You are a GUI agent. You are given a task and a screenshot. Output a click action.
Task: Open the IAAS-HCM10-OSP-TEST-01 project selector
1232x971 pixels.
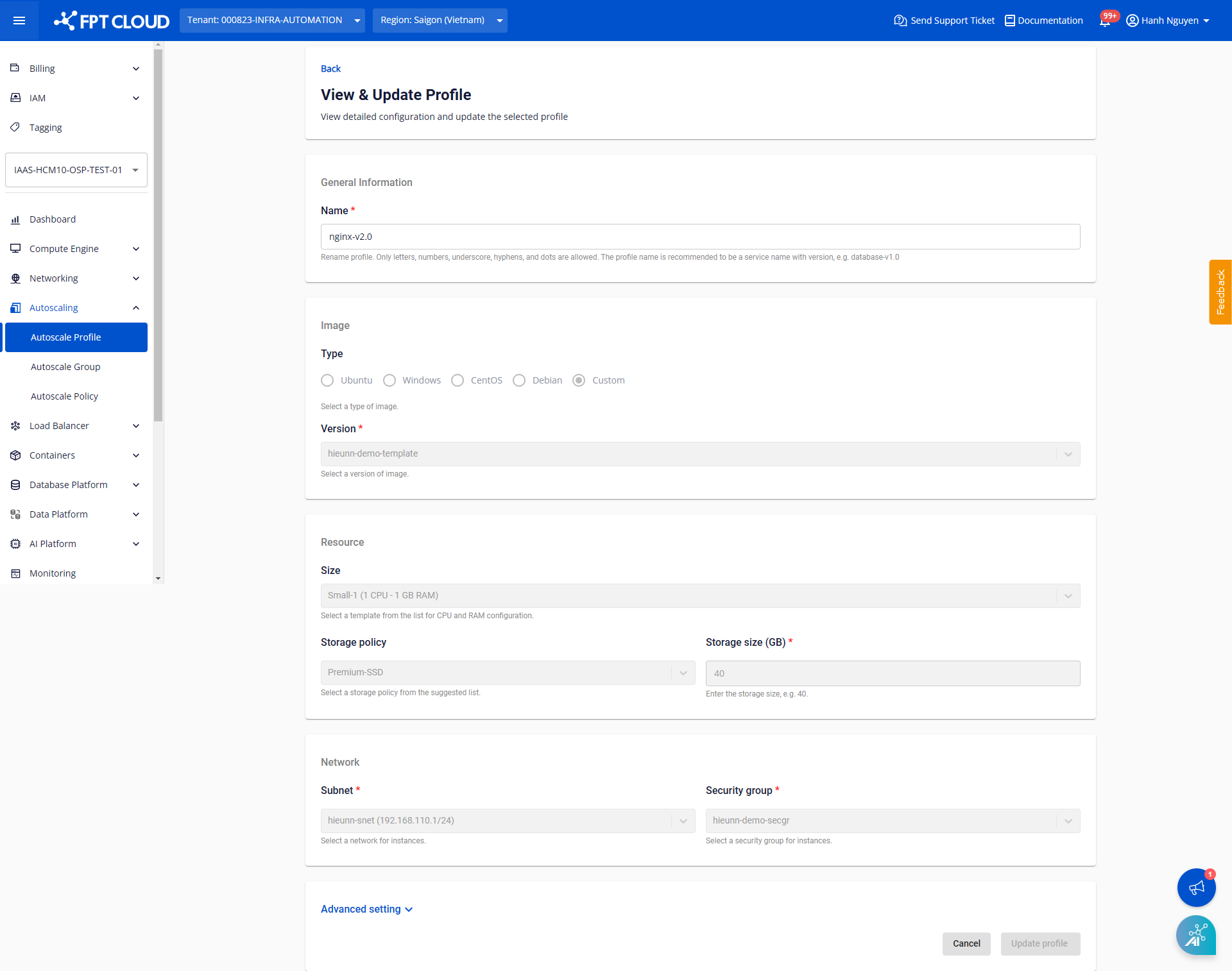tap(76, 169)
